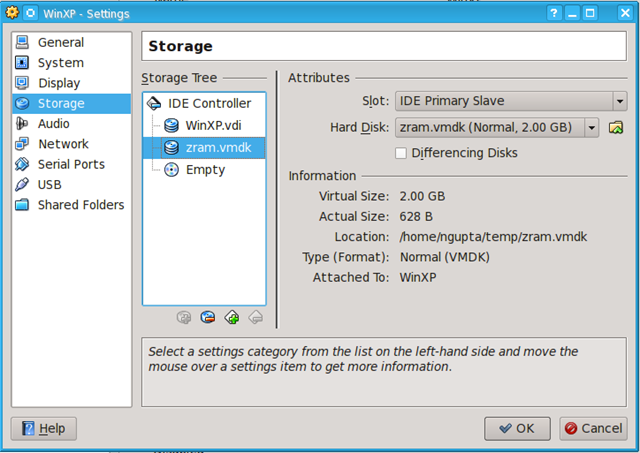Click the gear icon in title bar
Image resolution: width=640 pixels, height=453 pixels.
[x=12, y=13]
